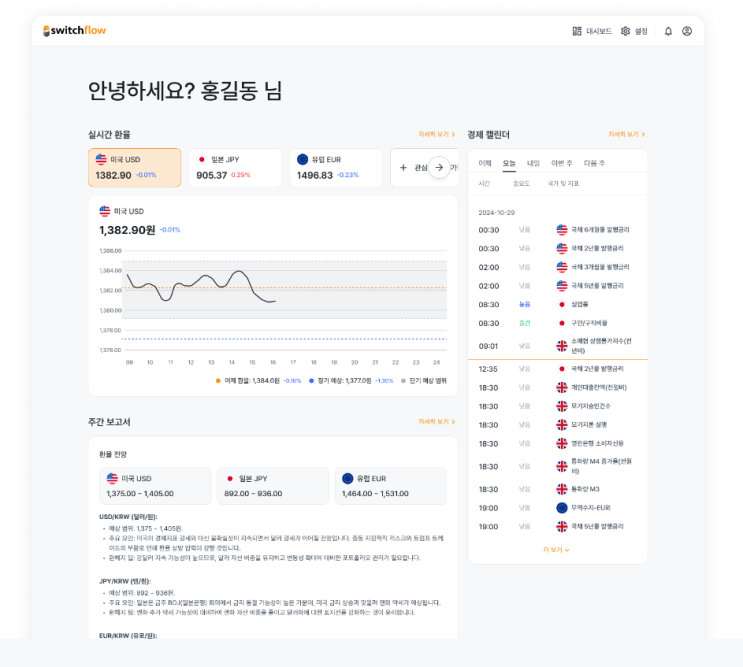This screenshot has height=667, width=743.
Task: Click the EU flag in 유럽 EUR rate card
Action: [302, 159]
